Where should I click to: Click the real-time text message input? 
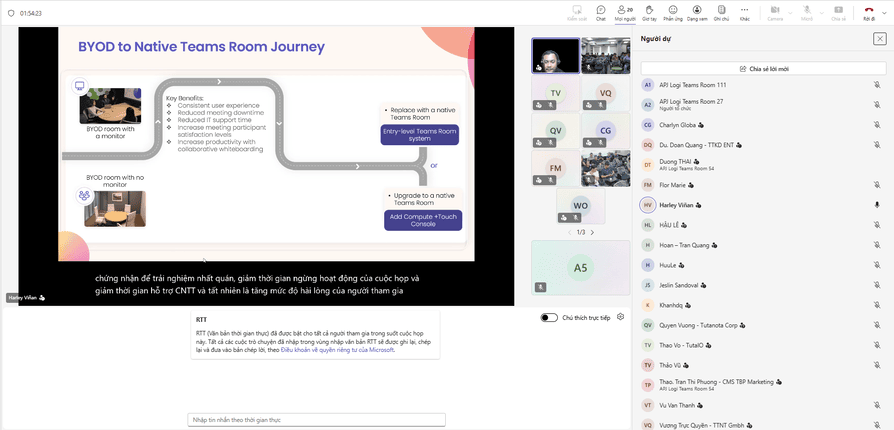point(316,420)
